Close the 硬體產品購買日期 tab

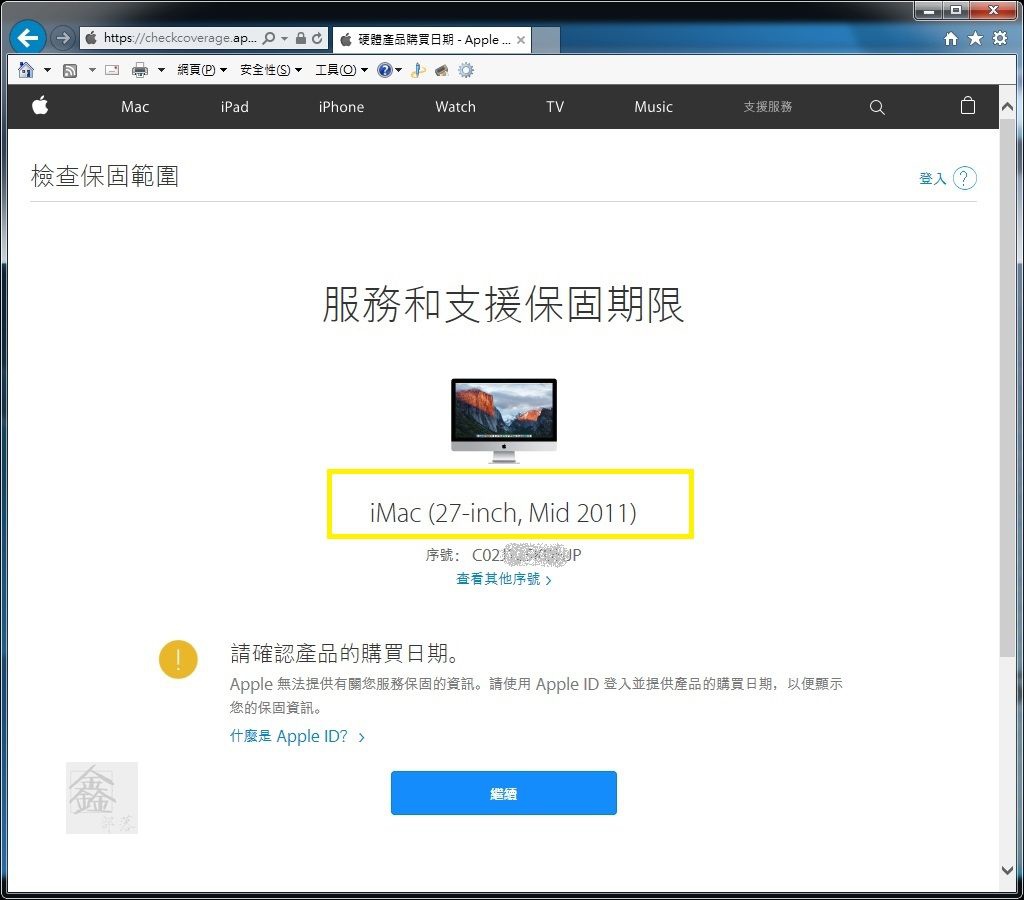[x=520, y=40]
